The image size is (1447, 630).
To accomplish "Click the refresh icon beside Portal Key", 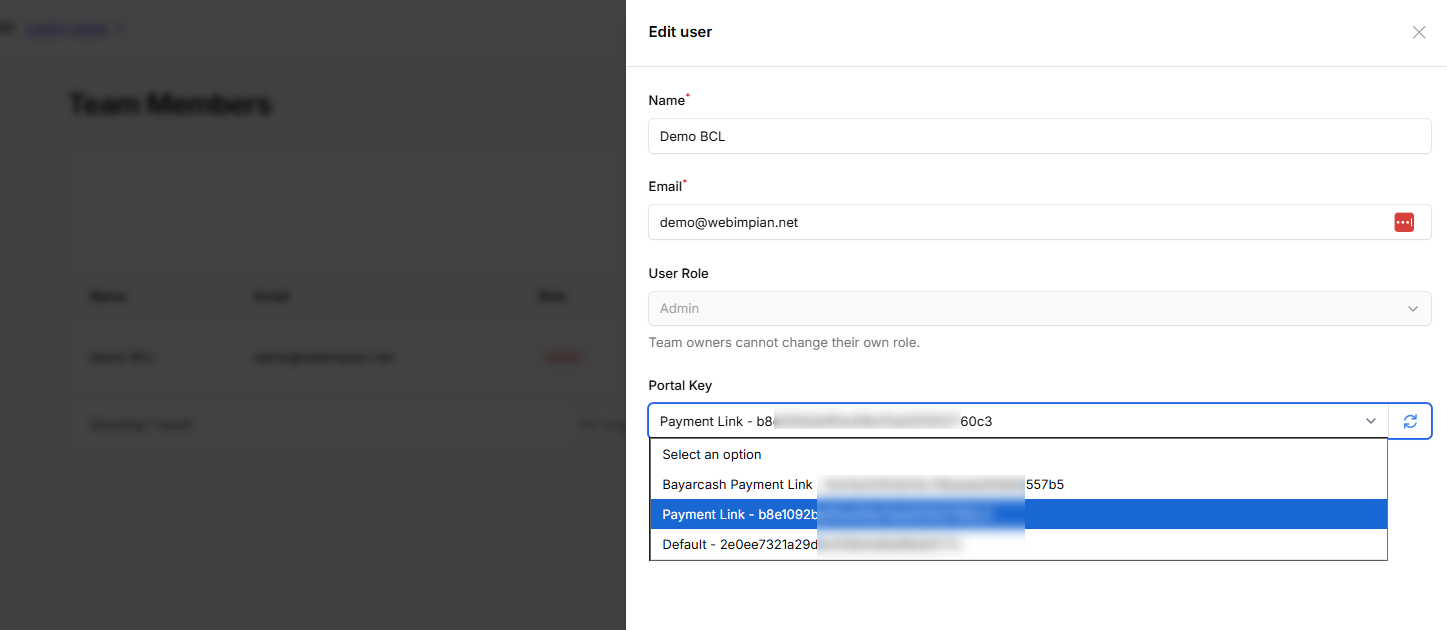I will coord(1410,422).
